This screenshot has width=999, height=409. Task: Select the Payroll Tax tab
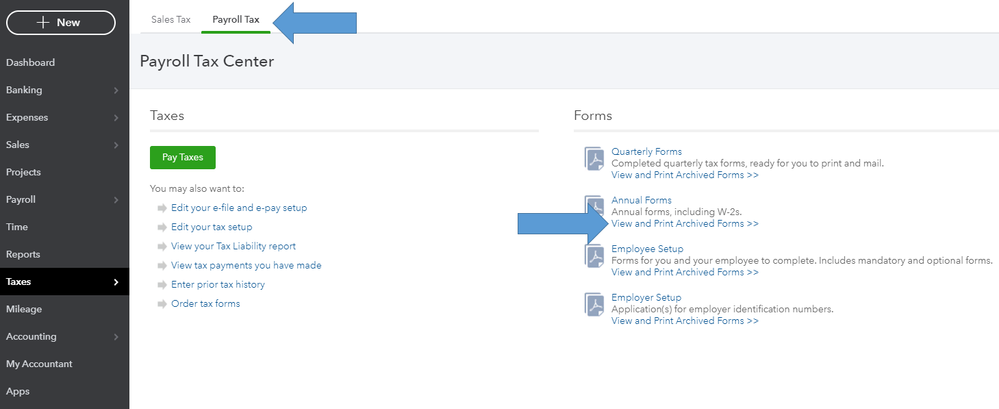[x=236, y=19]
